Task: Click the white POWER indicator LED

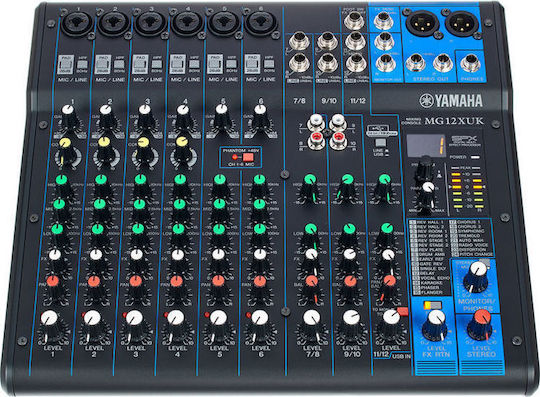Action: 475,157
